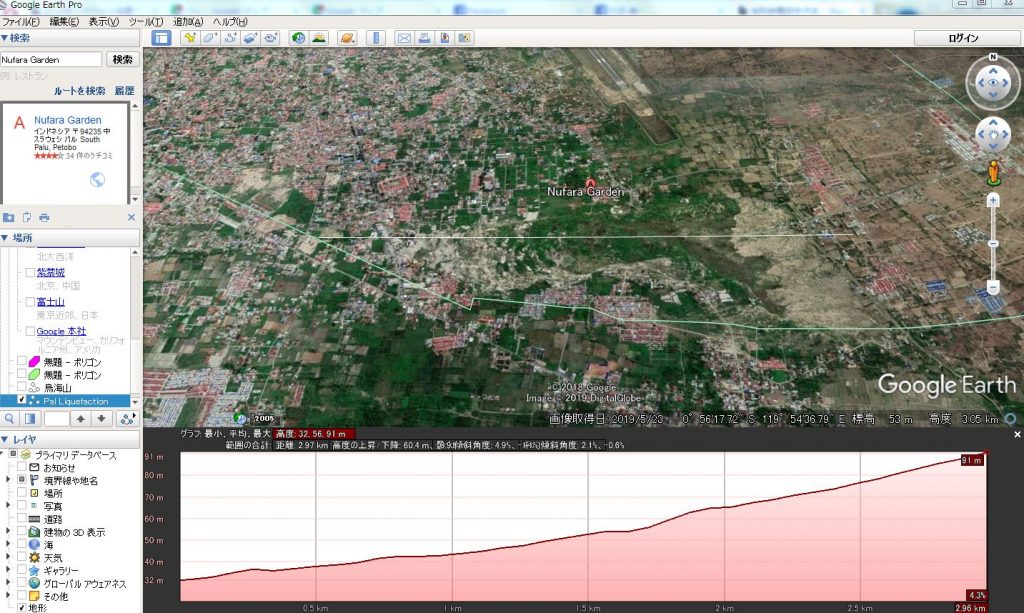Expand the ギャラリー layer tree

pyautogui.click(x=8, y=570)
